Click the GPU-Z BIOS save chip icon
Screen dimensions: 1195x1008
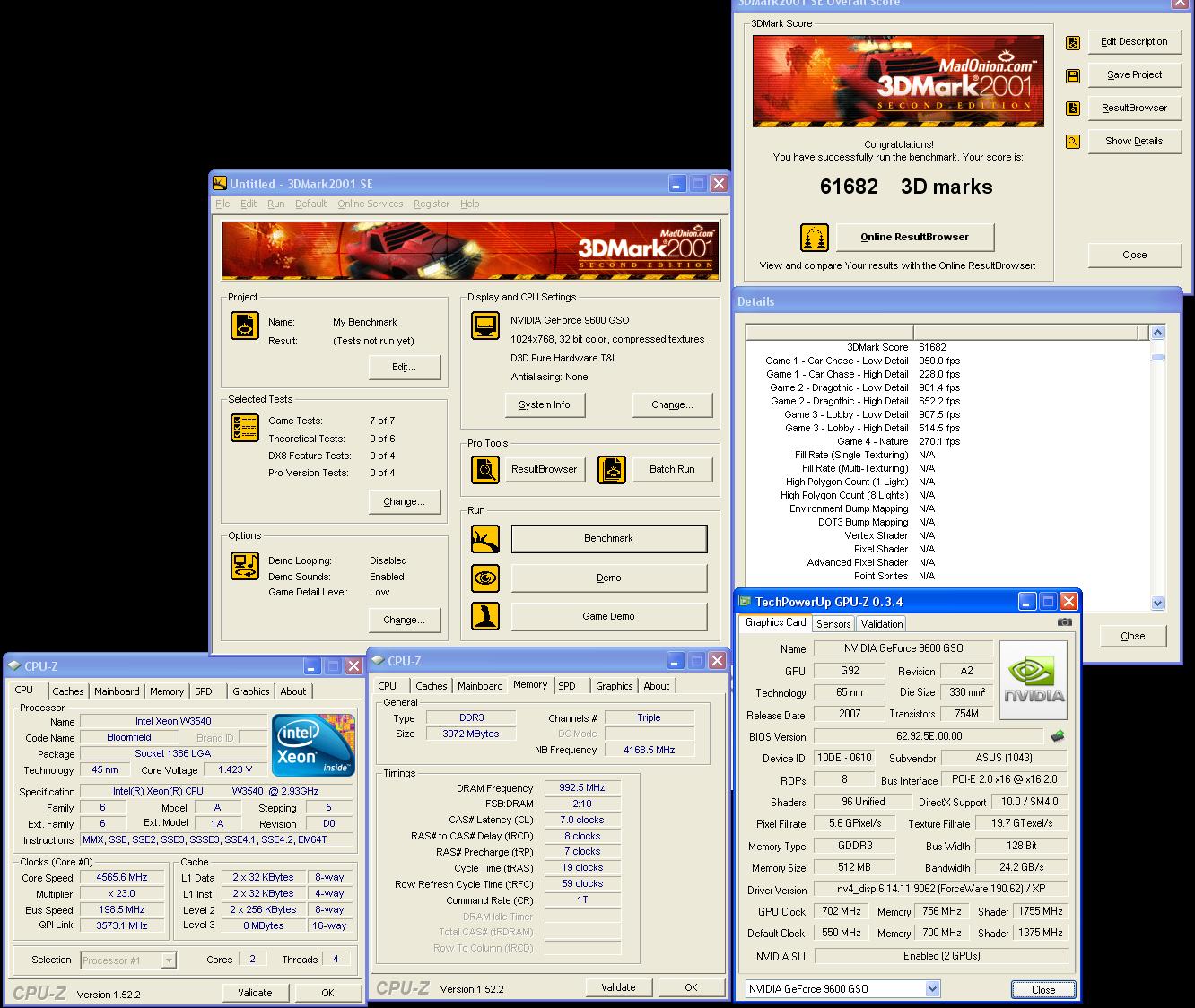click(1058, 736)
